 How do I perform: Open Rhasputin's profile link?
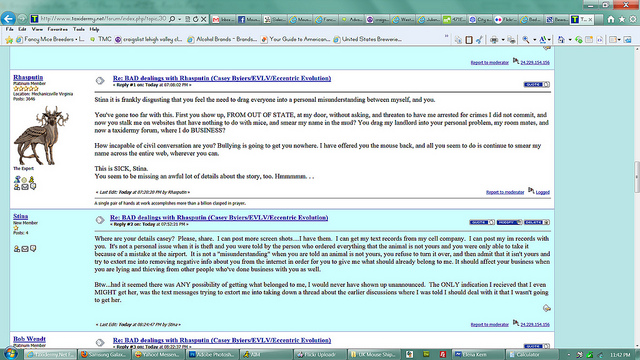(28, 78)
